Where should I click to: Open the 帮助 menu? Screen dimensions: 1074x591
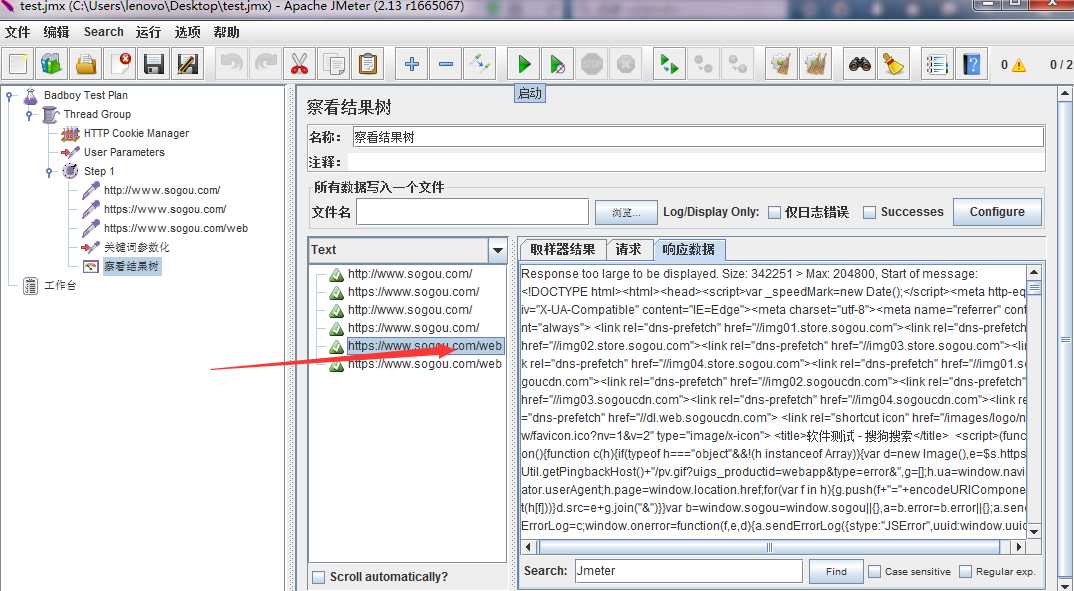(x=227, y=32)
